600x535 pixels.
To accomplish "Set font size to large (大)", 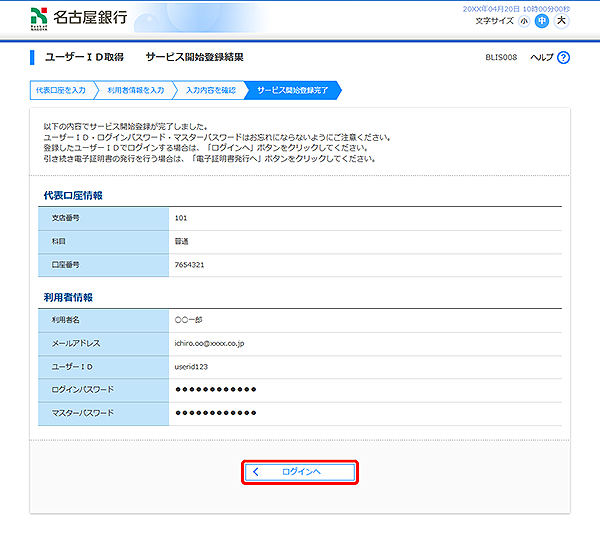I will pyautogui.click(x=561, y=21).
